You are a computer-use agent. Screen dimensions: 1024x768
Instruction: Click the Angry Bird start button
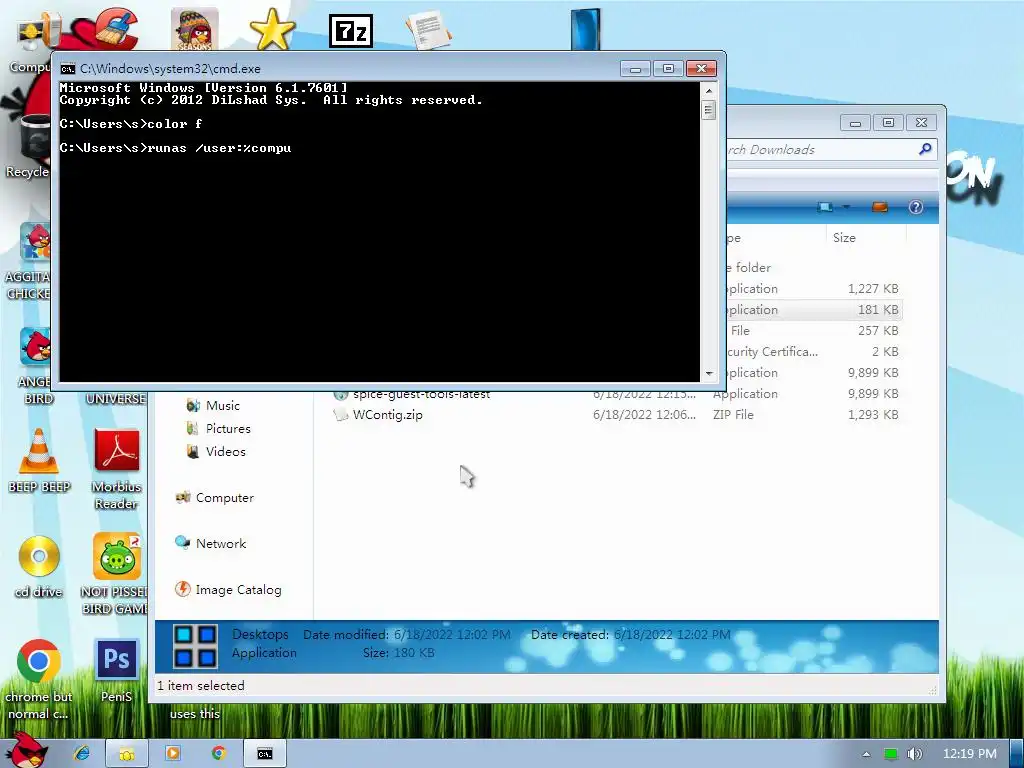[27, 751]
